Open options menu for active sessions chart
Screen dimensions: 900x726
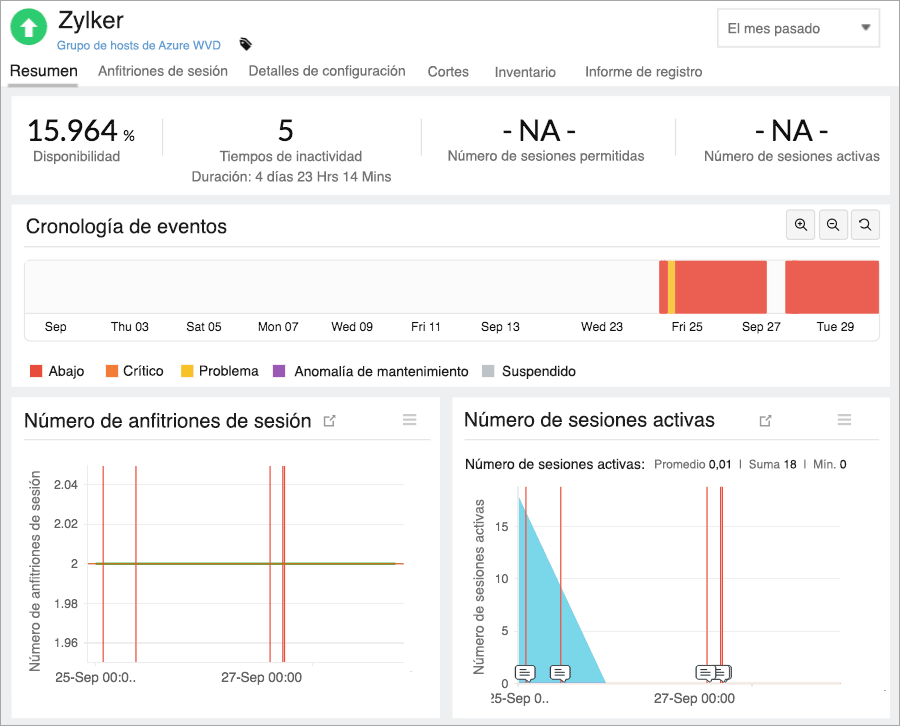coord(843,419)
